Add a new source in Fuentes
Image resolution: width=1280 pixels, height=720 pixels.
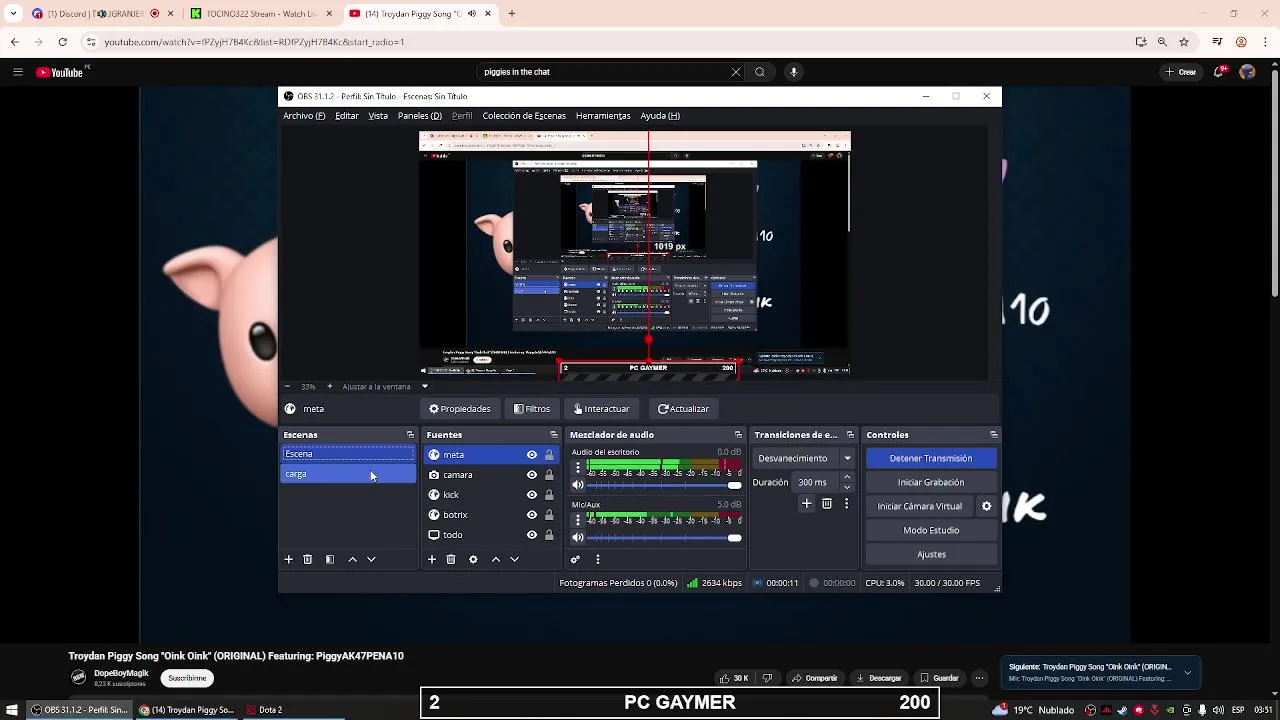pyautogui.click(x=432, y=560)
